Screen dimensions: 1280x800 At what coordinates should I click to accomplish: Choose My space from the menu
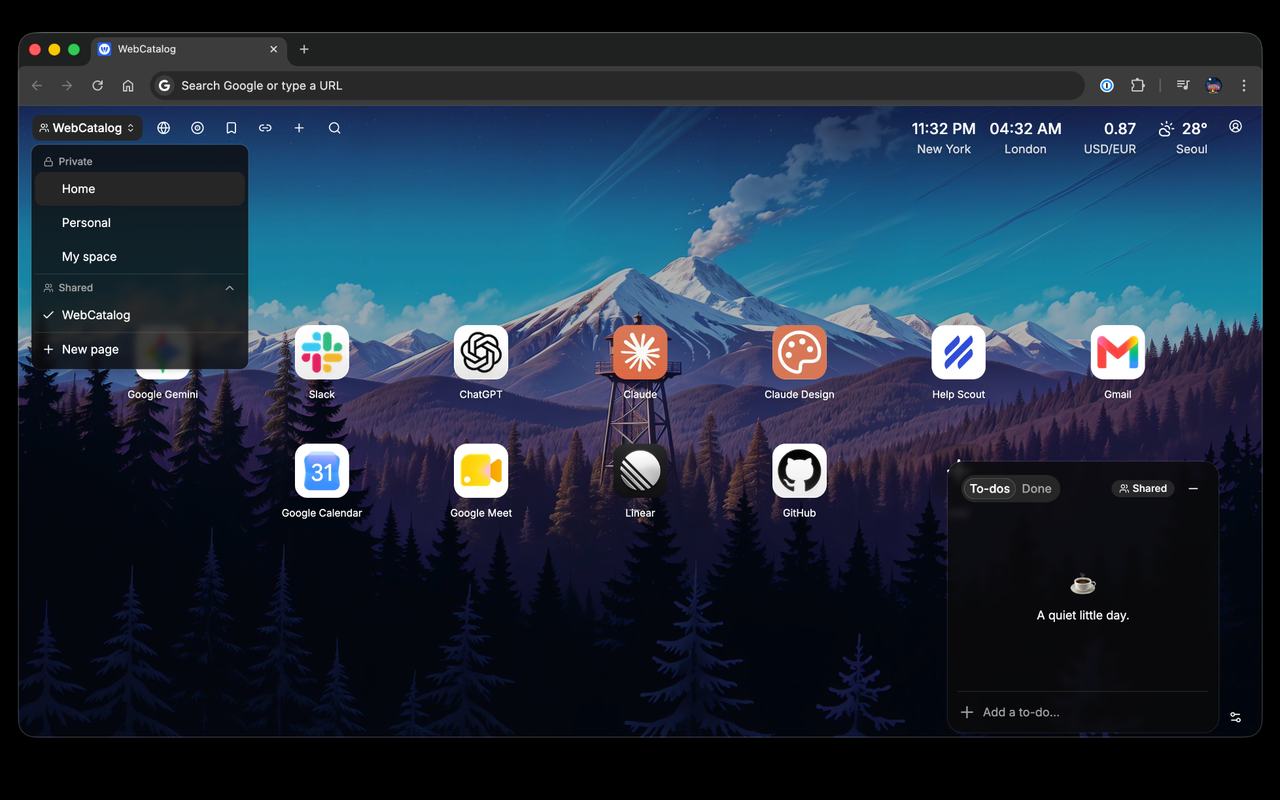[140, 257]
